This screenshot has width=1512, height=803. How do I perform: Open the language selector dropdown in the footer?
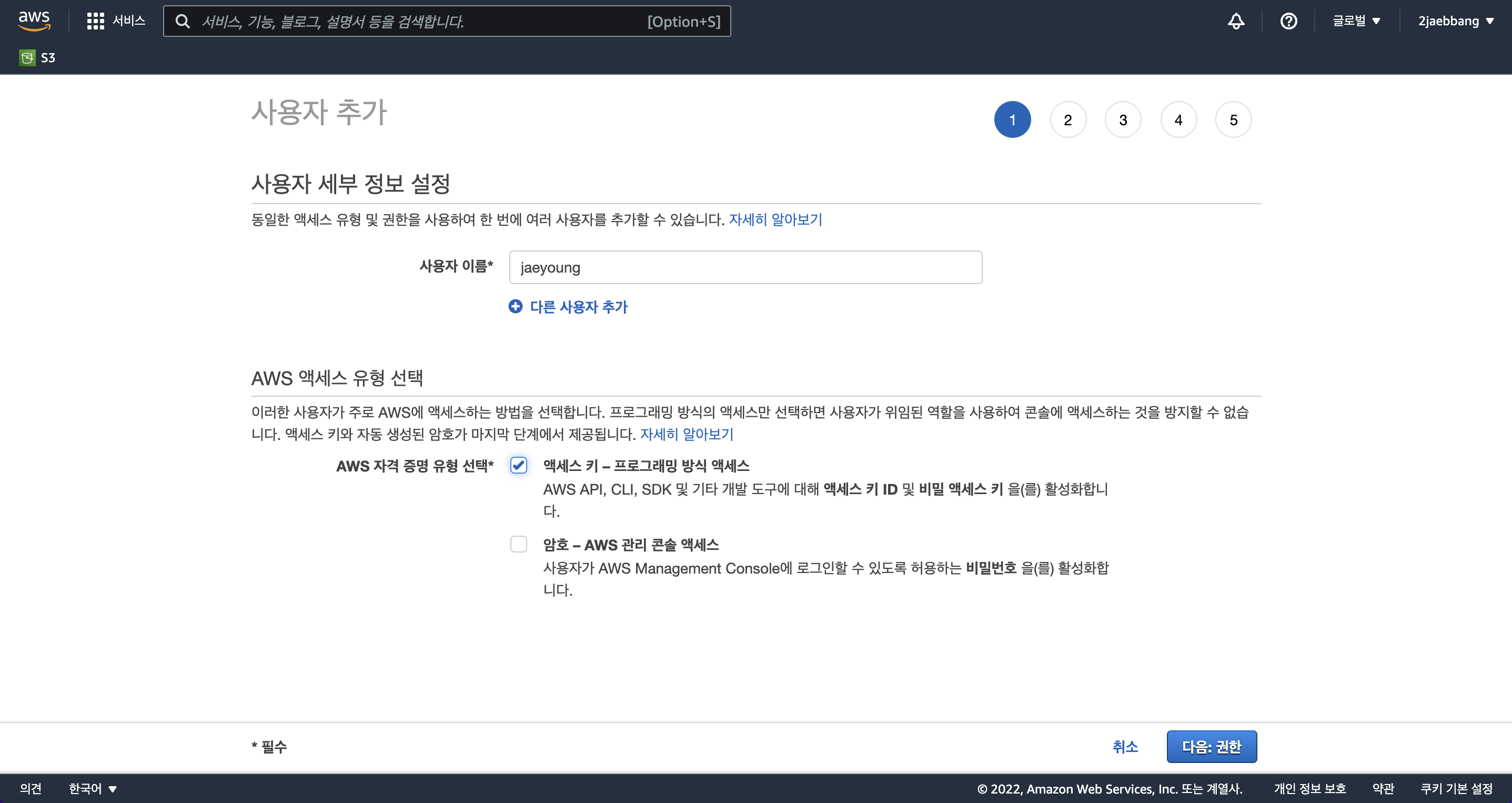(93, 788)
